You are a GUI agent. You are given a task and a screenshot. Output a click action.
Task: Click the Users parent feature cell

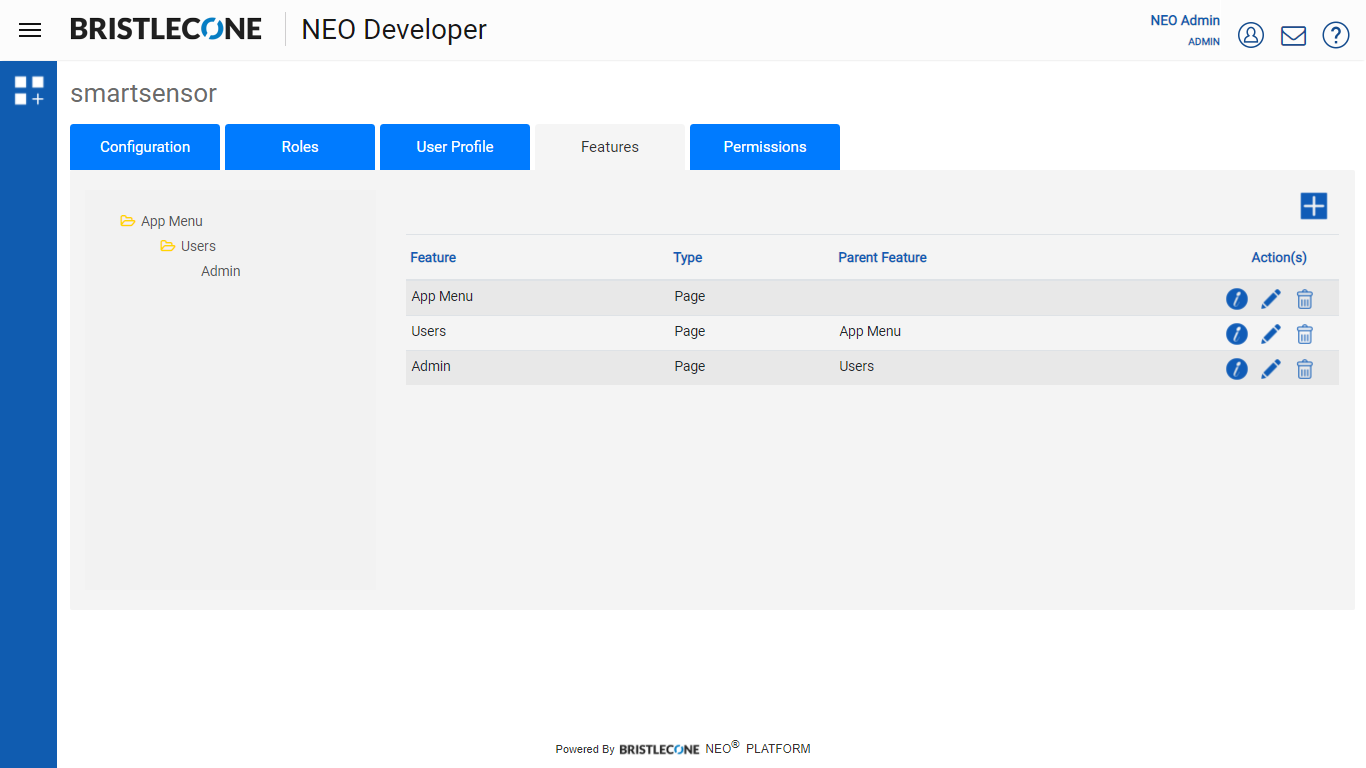click(857, 366)
